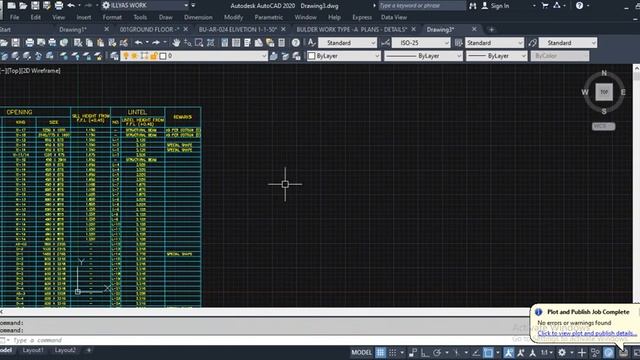This screenshot has width=640, height=360.
Task: Click the Redo arrow in standard toolbar
Action: tap(156, 42)
